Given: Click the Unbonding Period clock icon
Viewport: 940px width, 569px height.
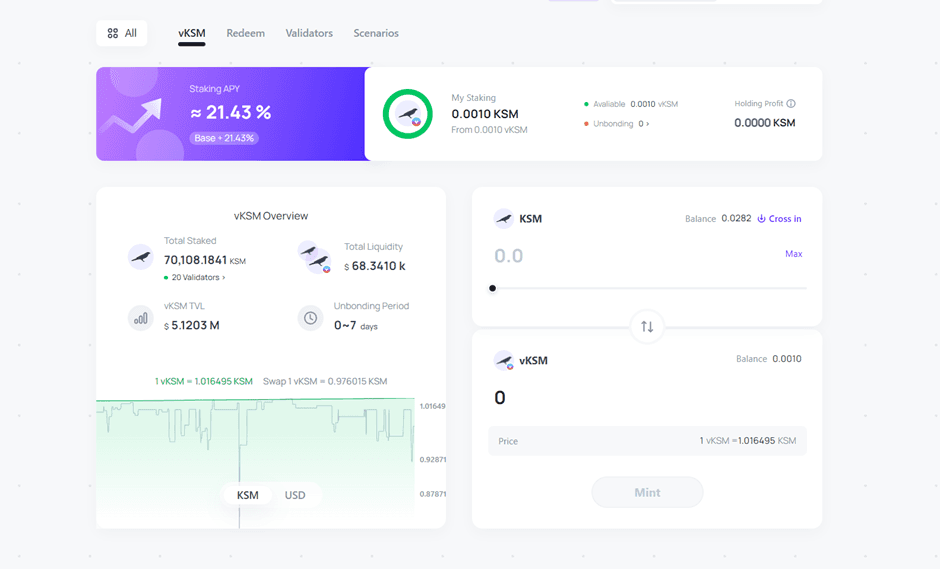Looking at the screenshot, I should [311, 318].
